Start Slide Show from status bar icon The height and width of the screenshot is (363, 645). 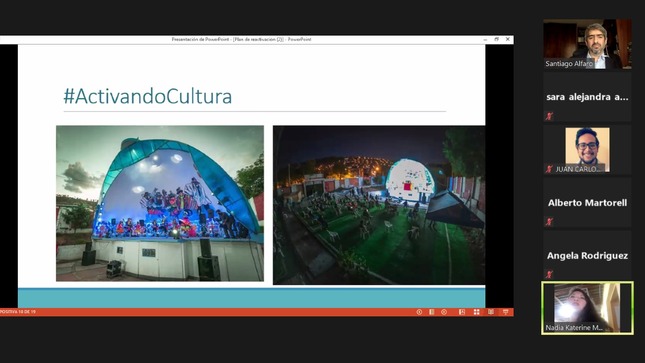(x=506, y=312)
